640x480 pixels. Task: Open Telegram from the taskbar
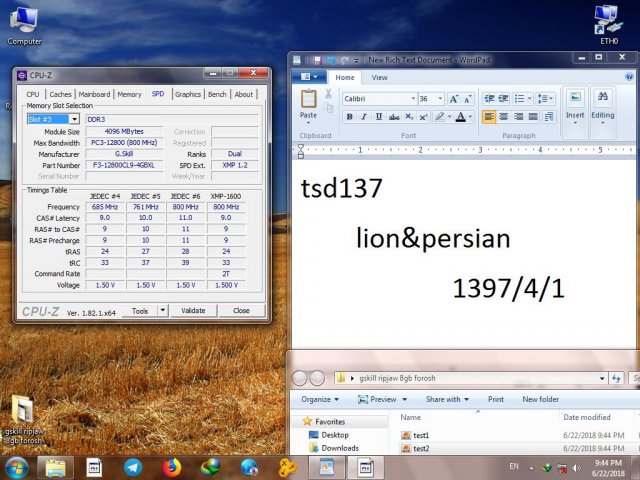pos(133,468)
